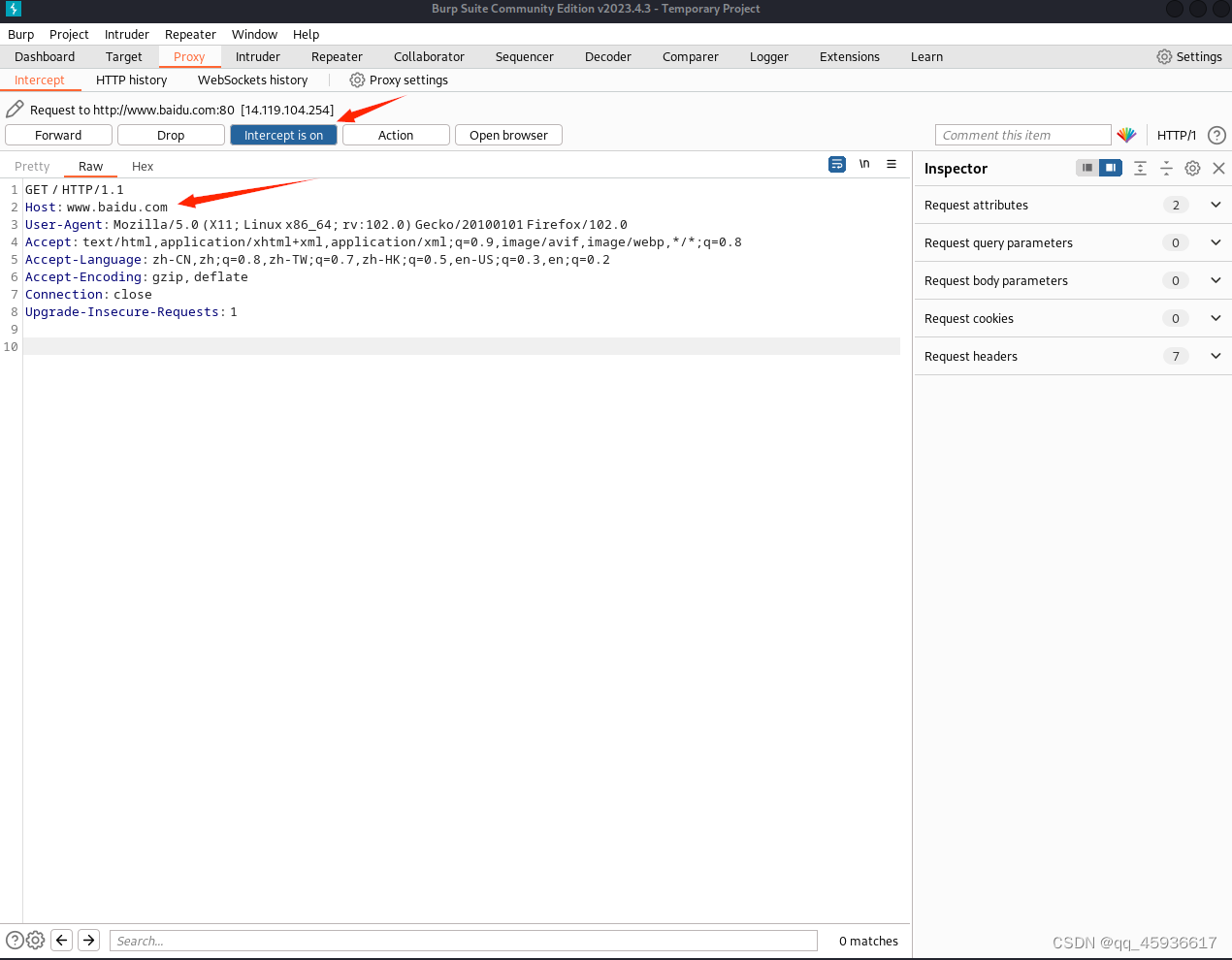This screenshot has width=1232, height=960.
Task: Switch Inspector to right-docked layout icon
Action: 1111,168
